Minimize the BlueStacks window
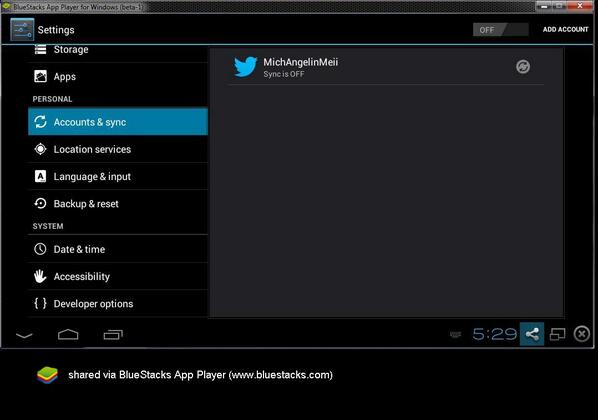598x420 pixels. coord(544,6)
